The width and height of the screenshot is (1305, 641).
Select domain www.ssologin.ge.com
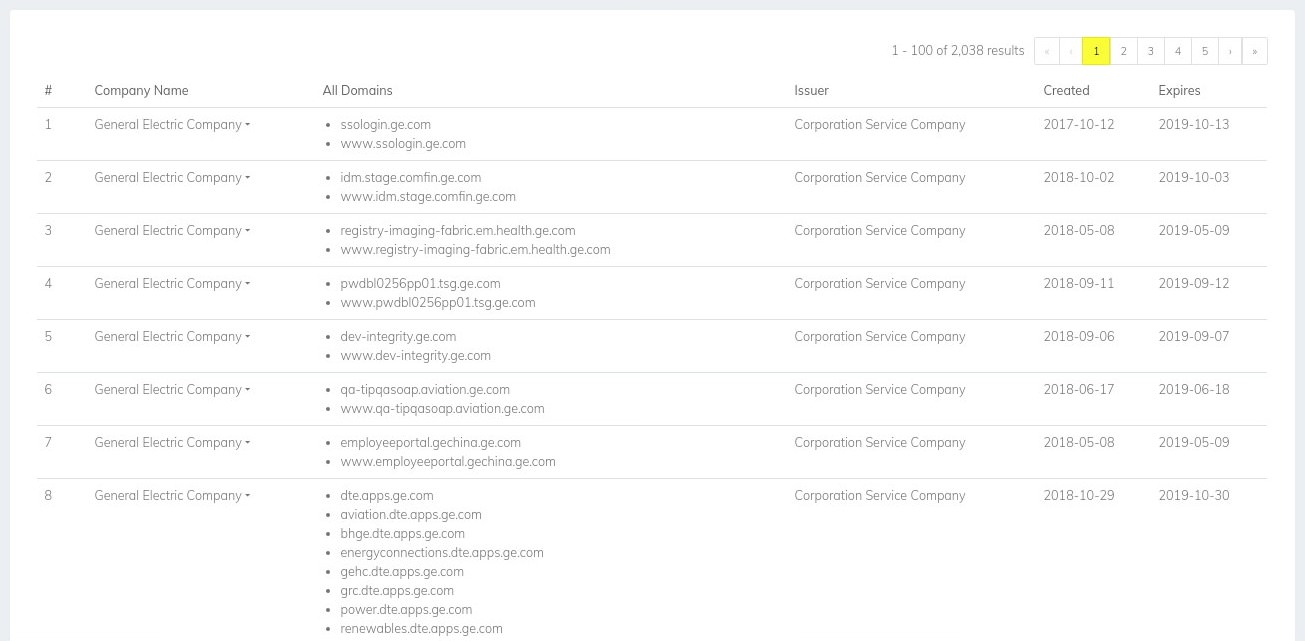(x=403, y=144)
